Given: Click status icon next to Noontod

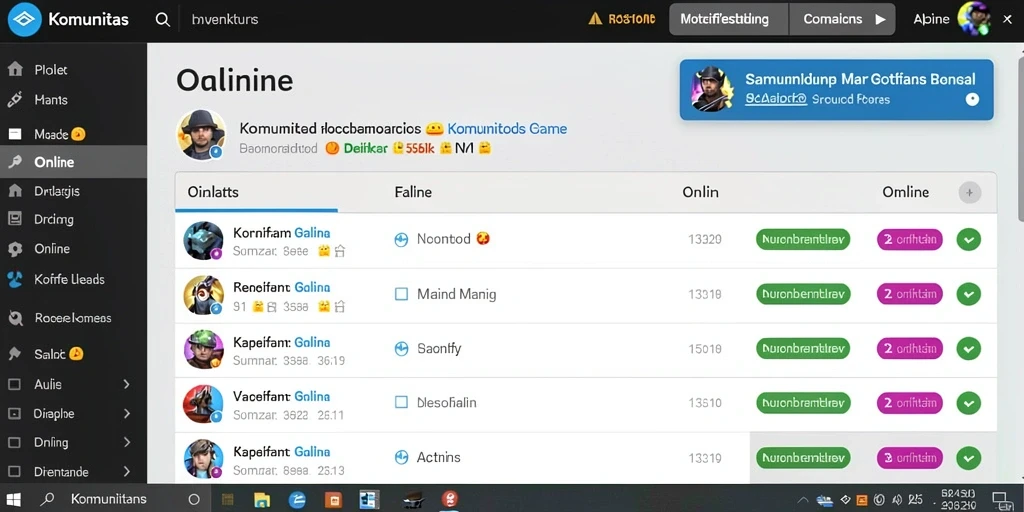Looking at the screenshot, I should 402,240.
